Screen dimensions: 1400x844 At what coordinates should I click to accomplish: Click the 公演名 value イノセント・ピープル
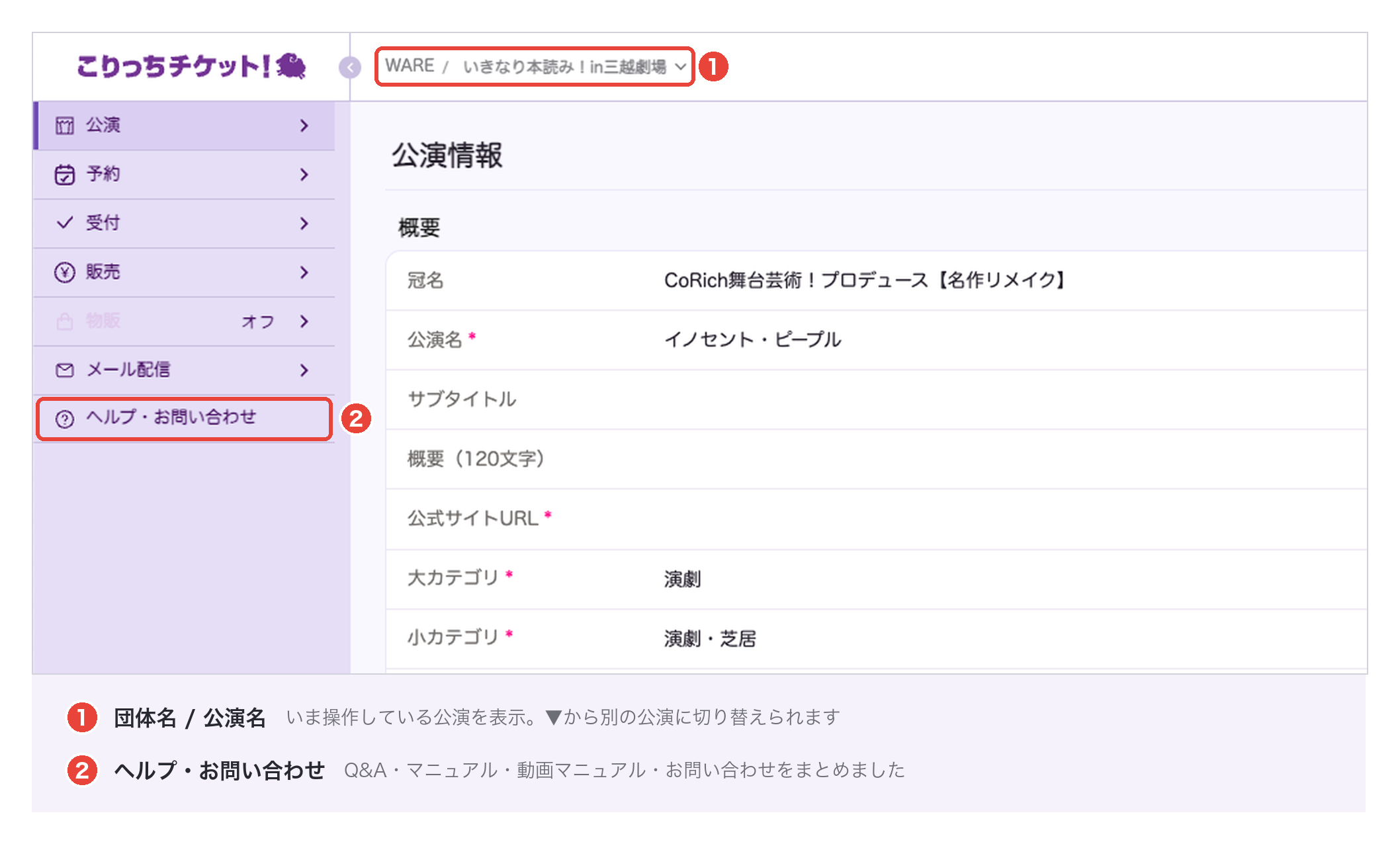pos(752,340)
